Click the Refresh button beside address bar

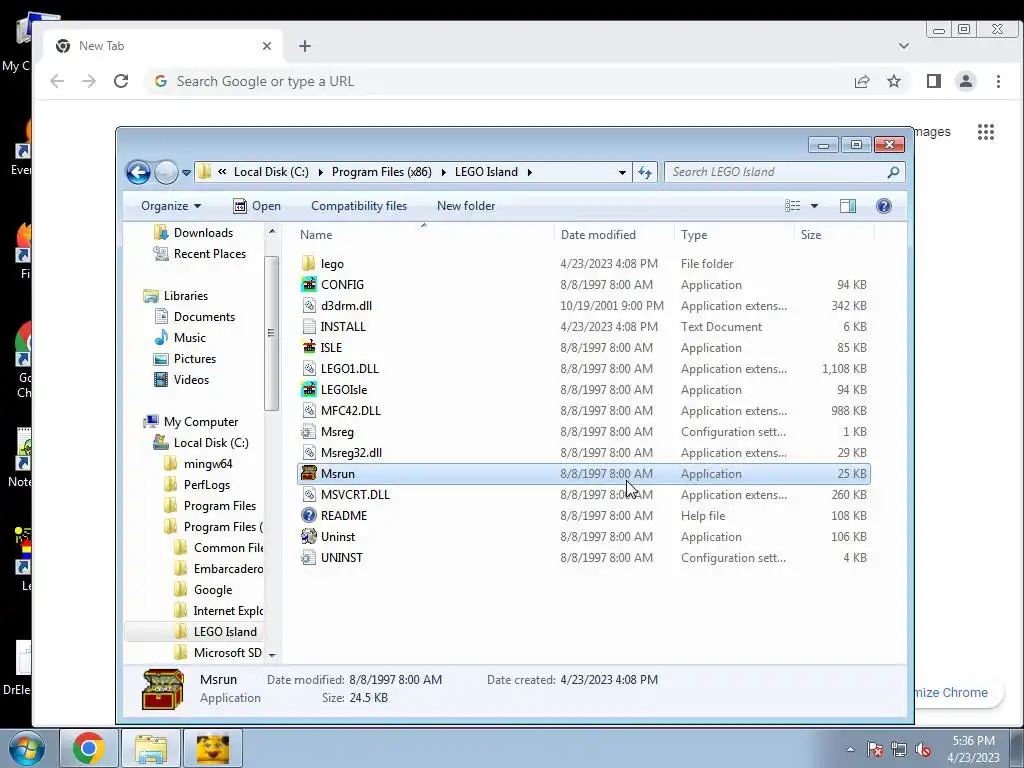tap(645, 172)
